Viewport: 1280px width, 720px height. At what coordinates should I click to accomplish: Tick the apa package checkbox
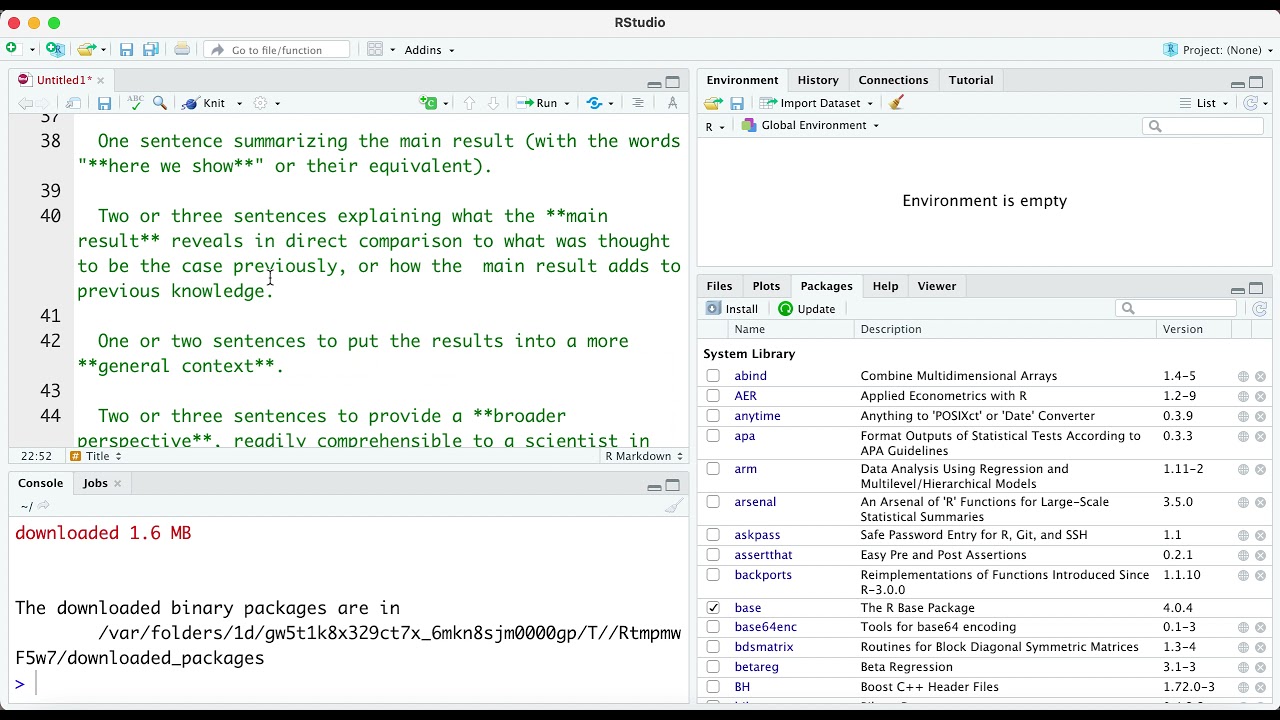tap(713, 436)
